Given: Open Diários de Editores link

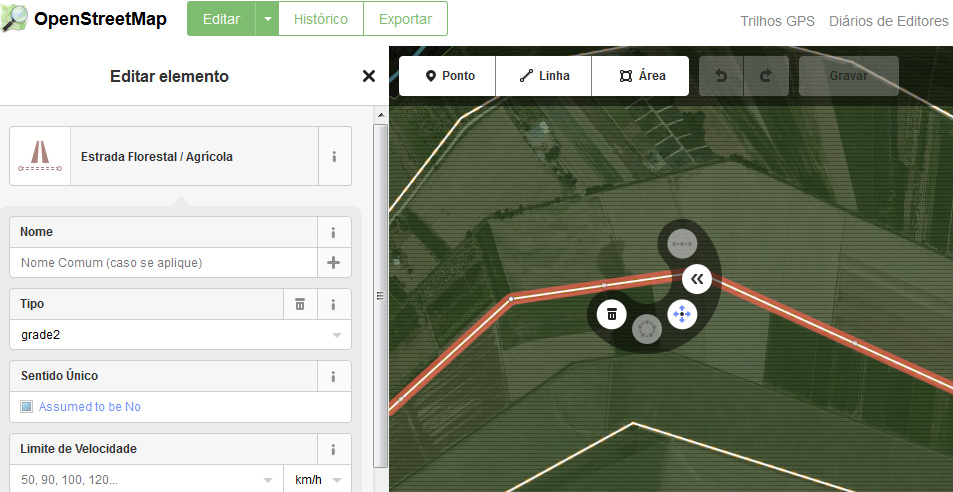Looking at the screenshot, I should point(889,21).
